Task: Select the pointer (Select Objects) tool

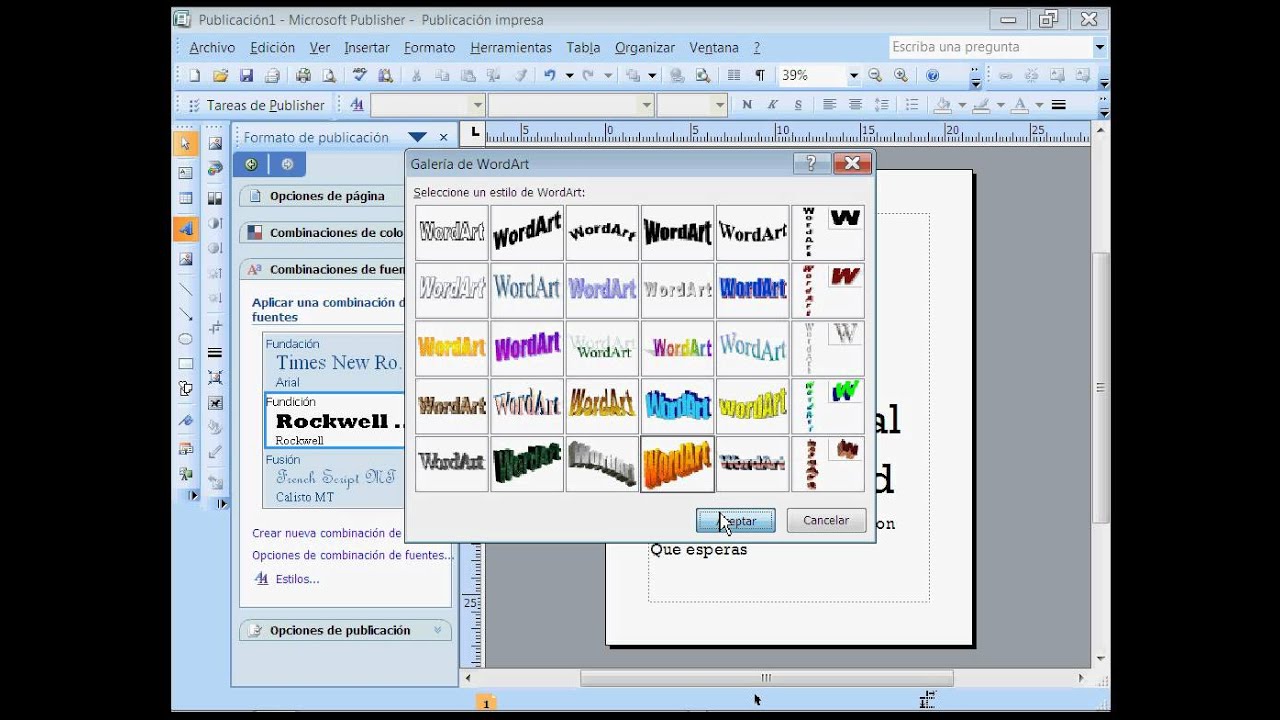Action: coord(185,144)
